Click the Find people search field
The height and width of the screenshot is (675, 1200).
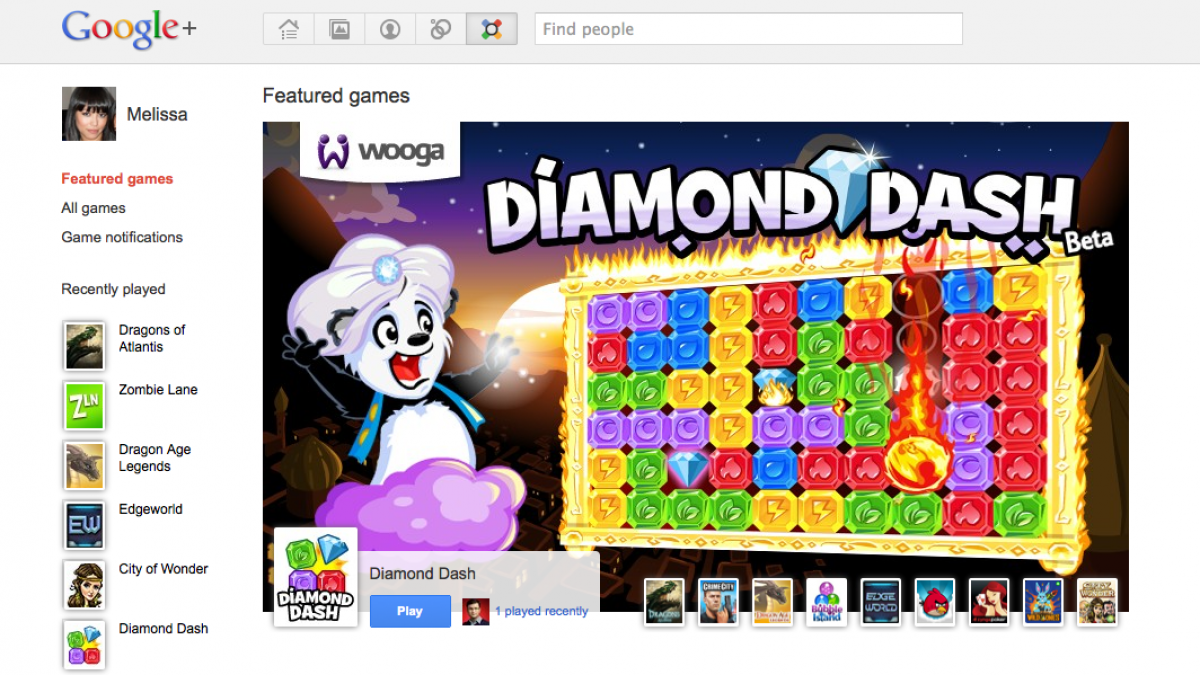[749, 29]
